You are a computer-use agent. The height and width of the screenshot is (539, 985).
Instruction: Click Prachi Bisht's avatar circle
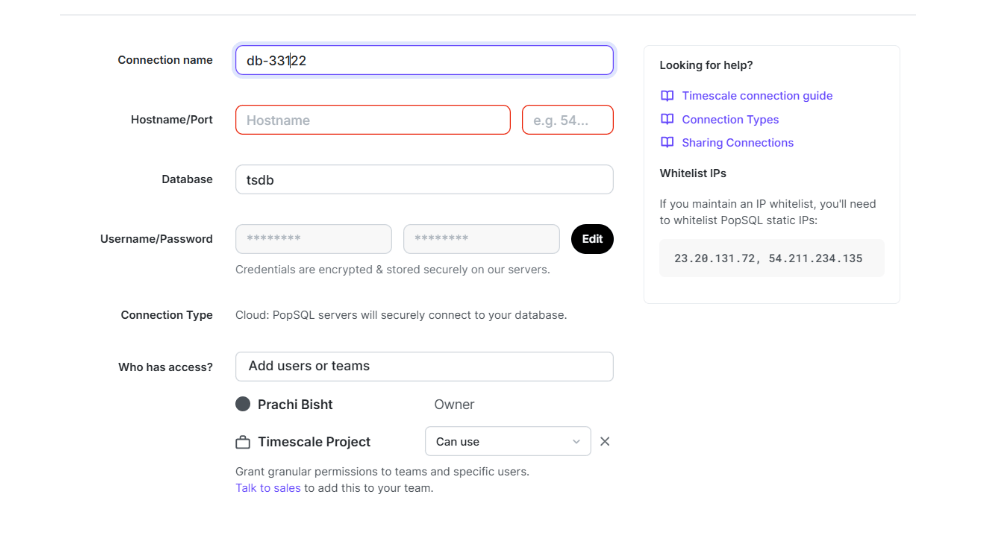pyautogui.click(x=243, y=404)
